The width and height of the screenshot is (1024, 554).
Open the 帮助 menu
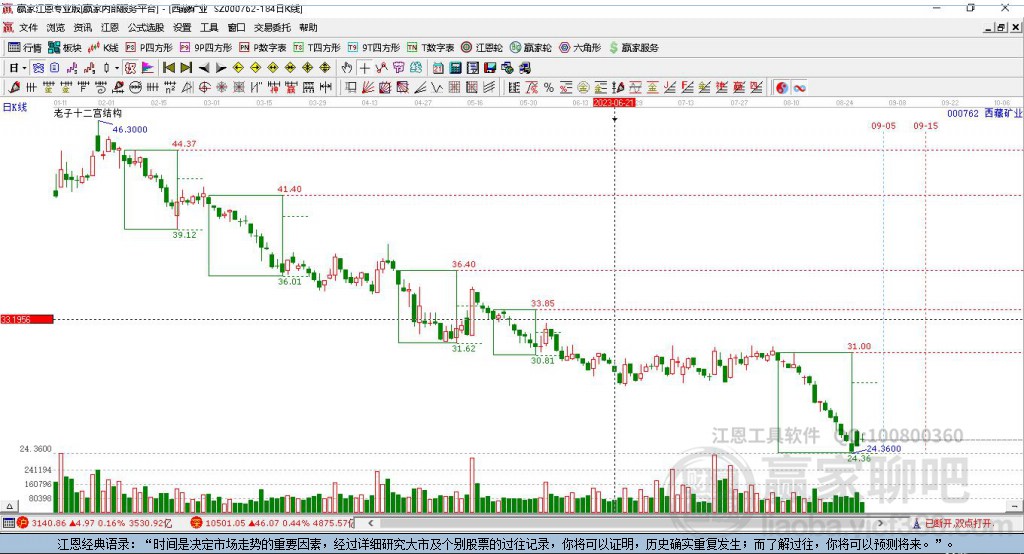click(308, 27)
